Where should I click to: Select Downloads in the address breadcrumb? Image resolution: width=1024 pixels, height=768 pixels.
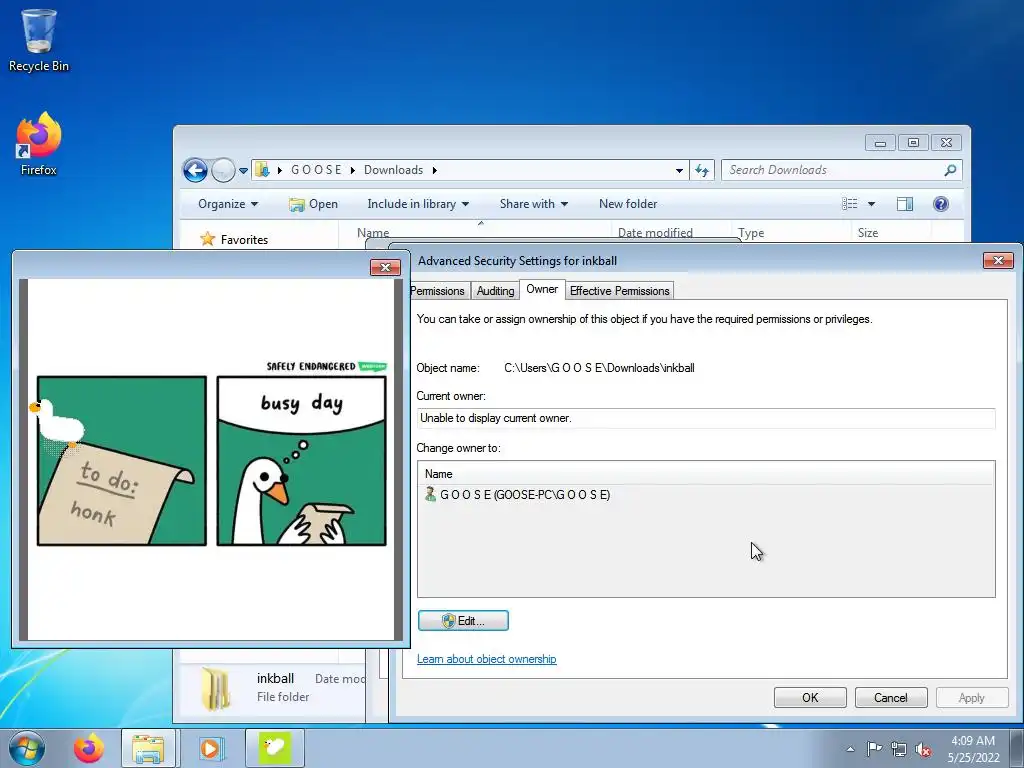click(393, 170)
